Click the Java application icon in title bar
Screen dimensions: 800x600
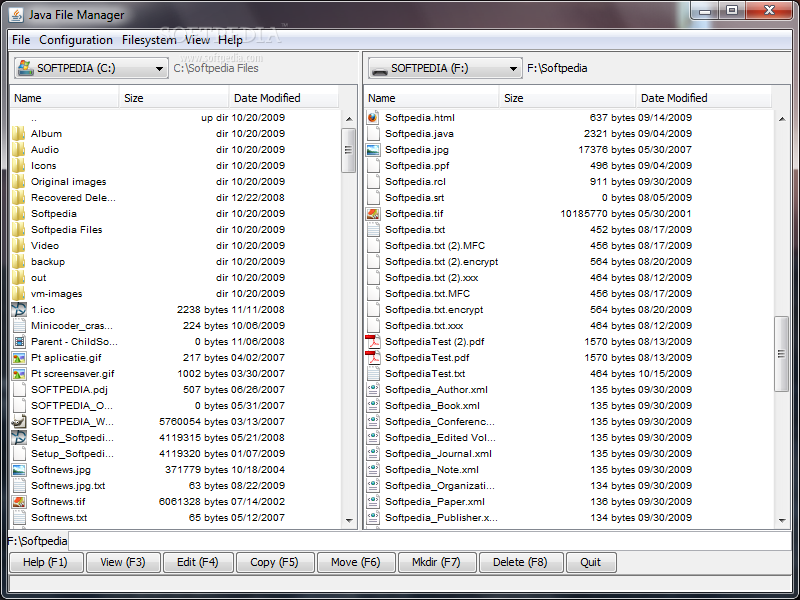(x=16, y=15)
